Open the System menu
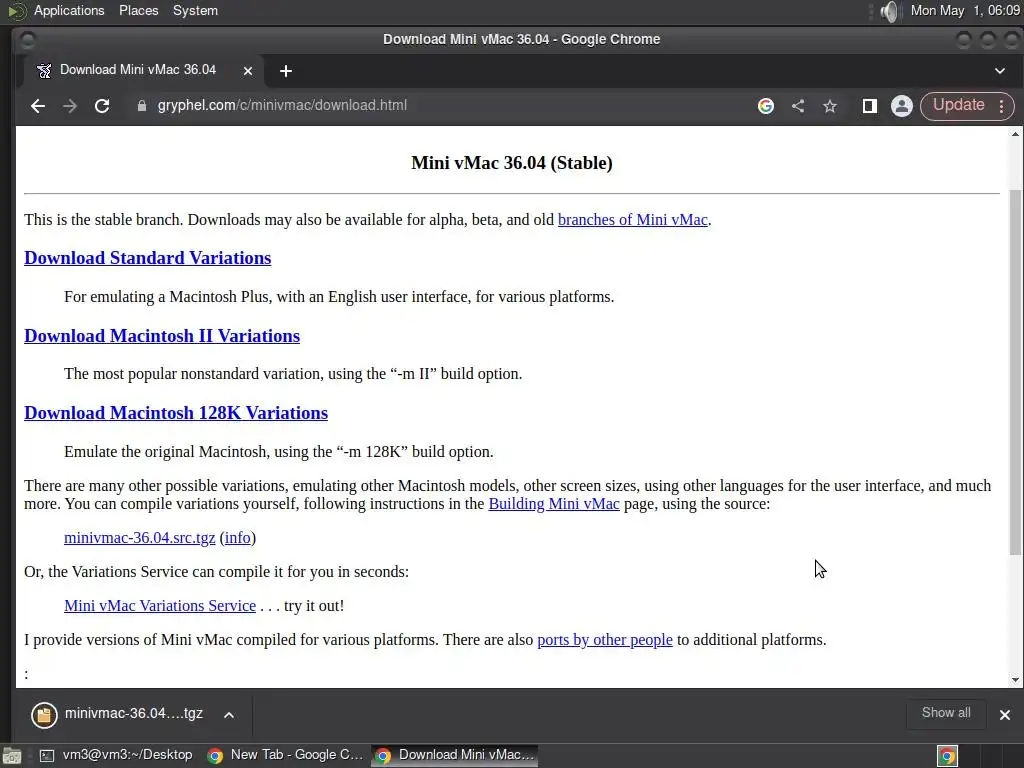The width and height of the screenshot is (1024, 768). pos(195,10)
